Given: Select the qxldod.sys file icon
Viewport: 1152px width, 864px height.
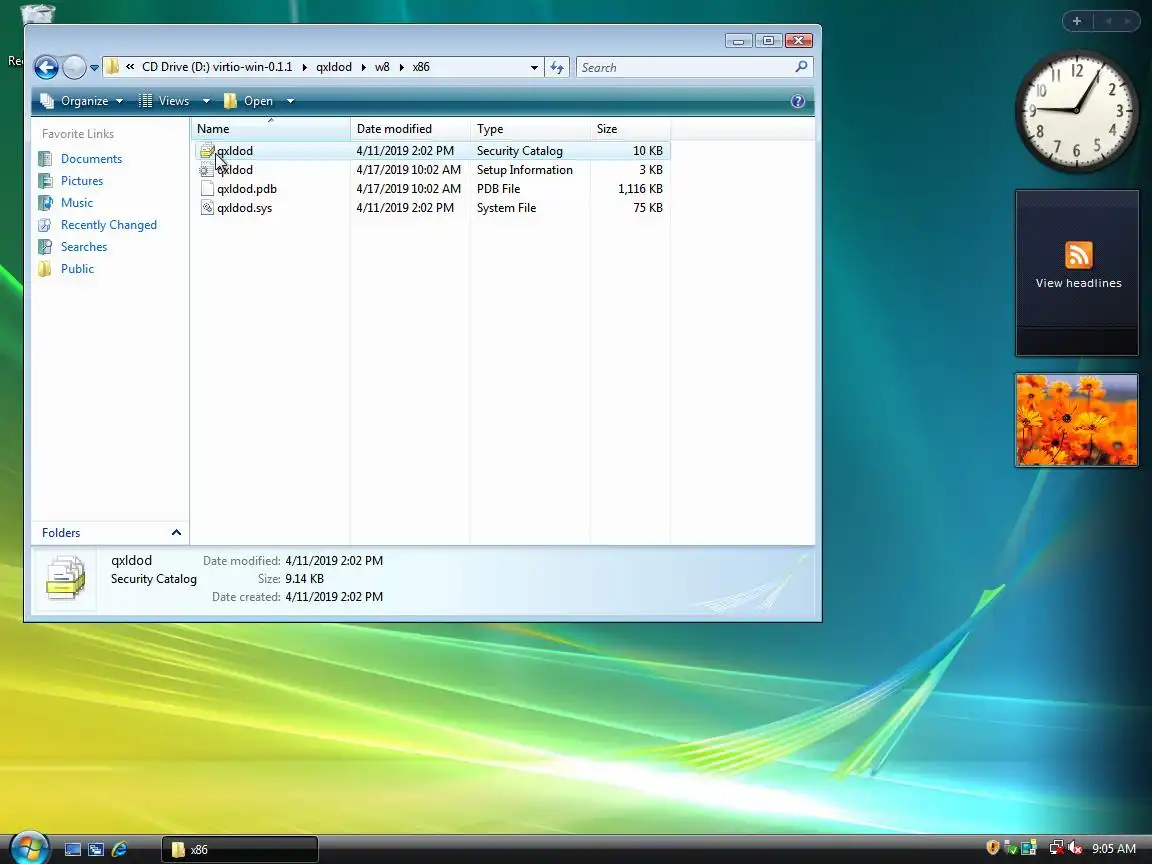Looking at the screenshot, I should coord(207,208).
